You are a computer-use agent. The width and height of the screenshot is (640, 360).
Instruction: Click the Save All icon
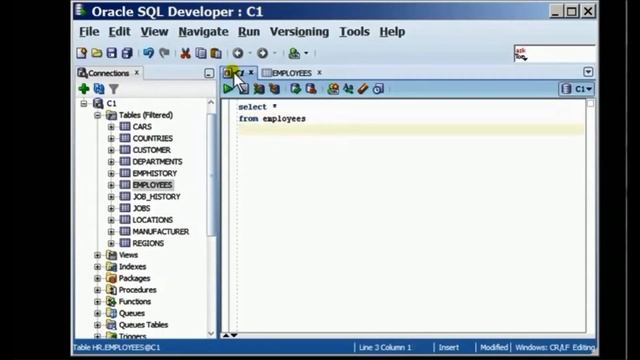pos(127,53)
